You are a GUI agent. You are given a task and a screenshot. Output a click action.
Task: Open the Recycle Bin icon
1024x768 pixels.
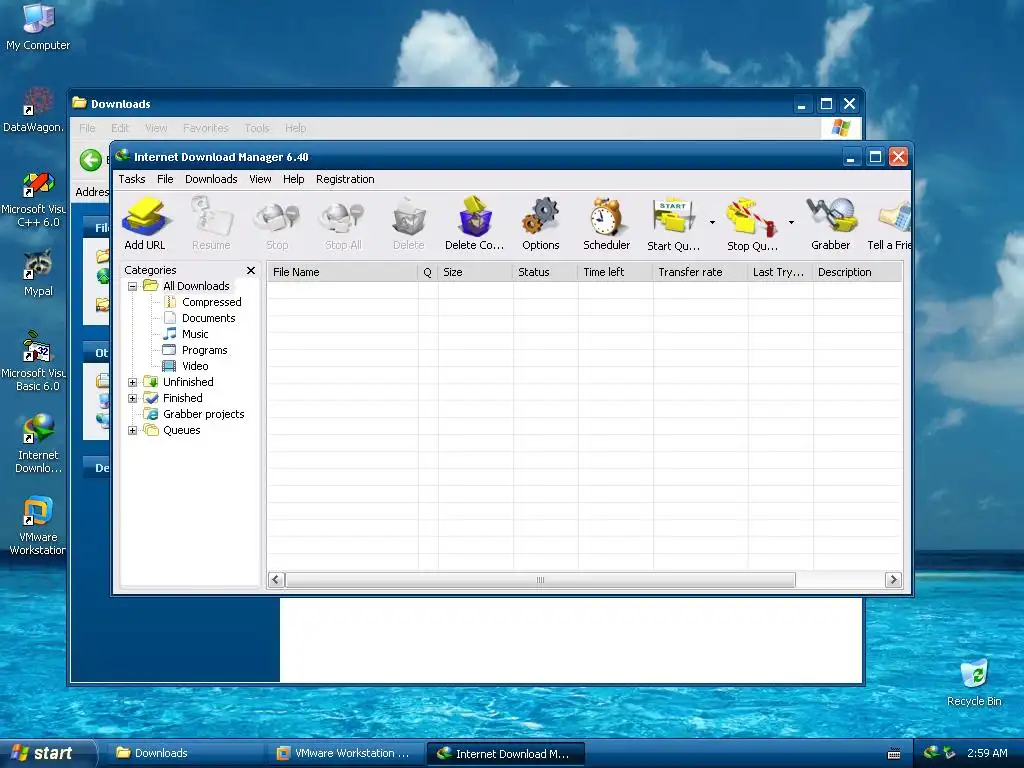click(974, 682)
